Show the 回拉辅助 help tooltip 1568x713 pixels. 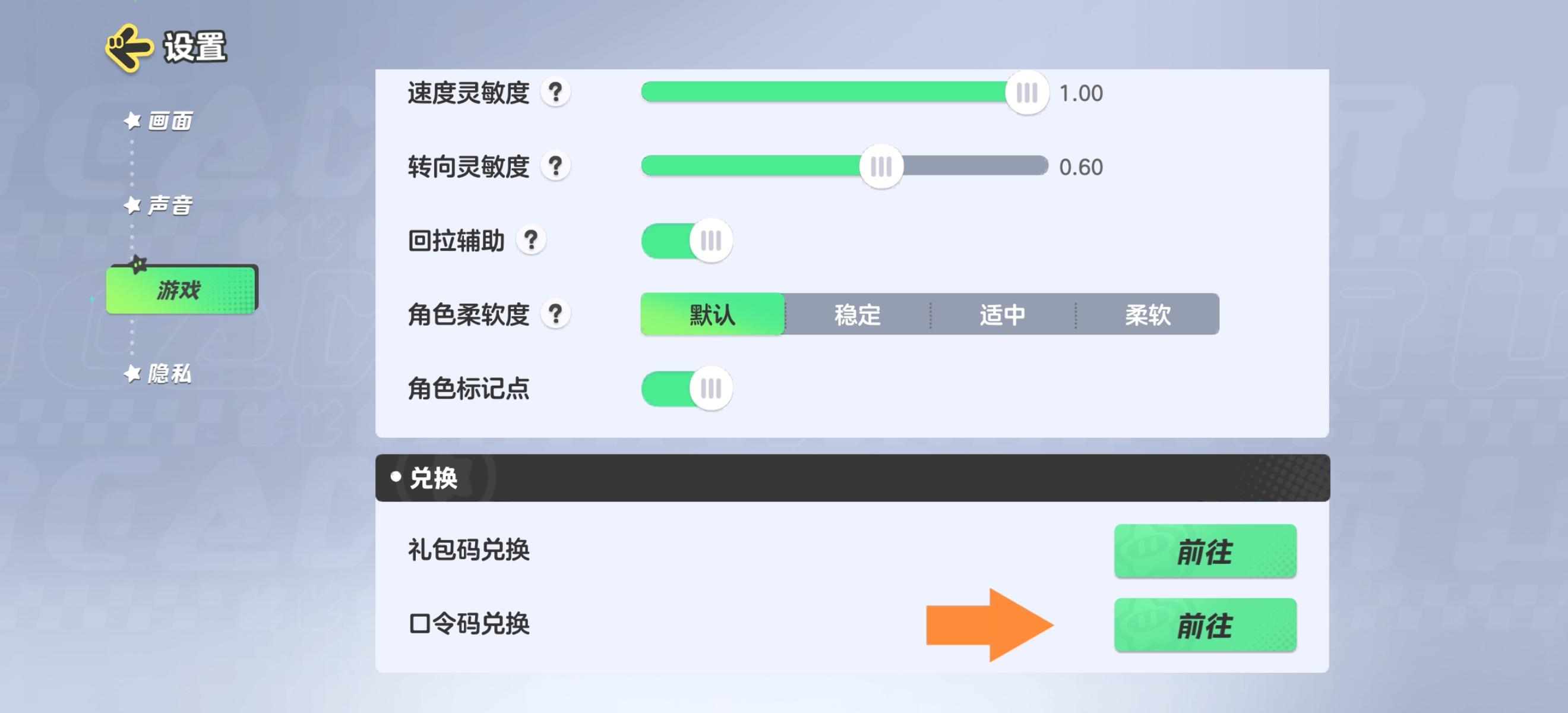click(x=531, y=241)
